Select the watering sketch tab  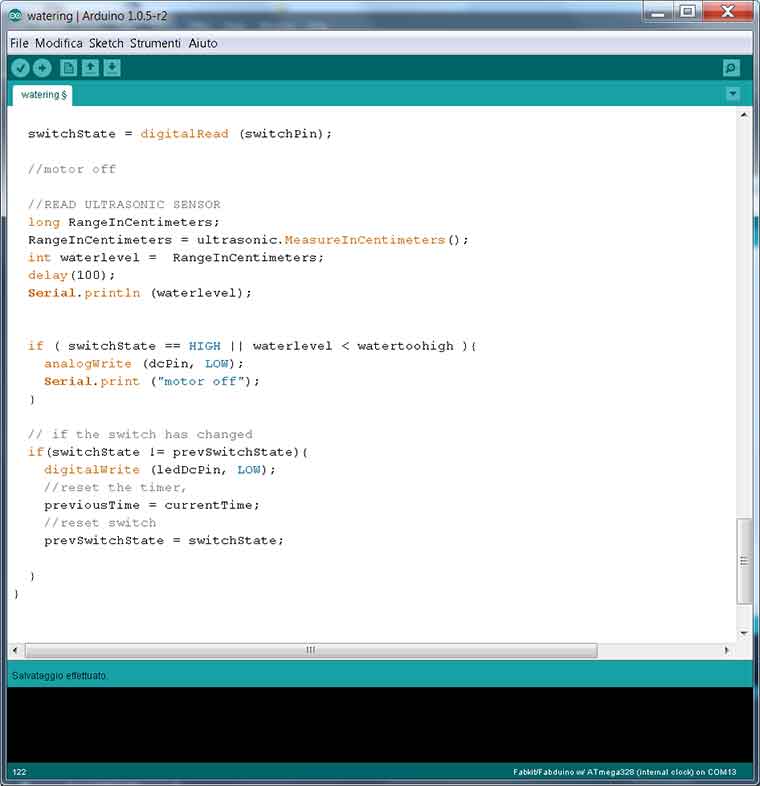pos(43,95)
